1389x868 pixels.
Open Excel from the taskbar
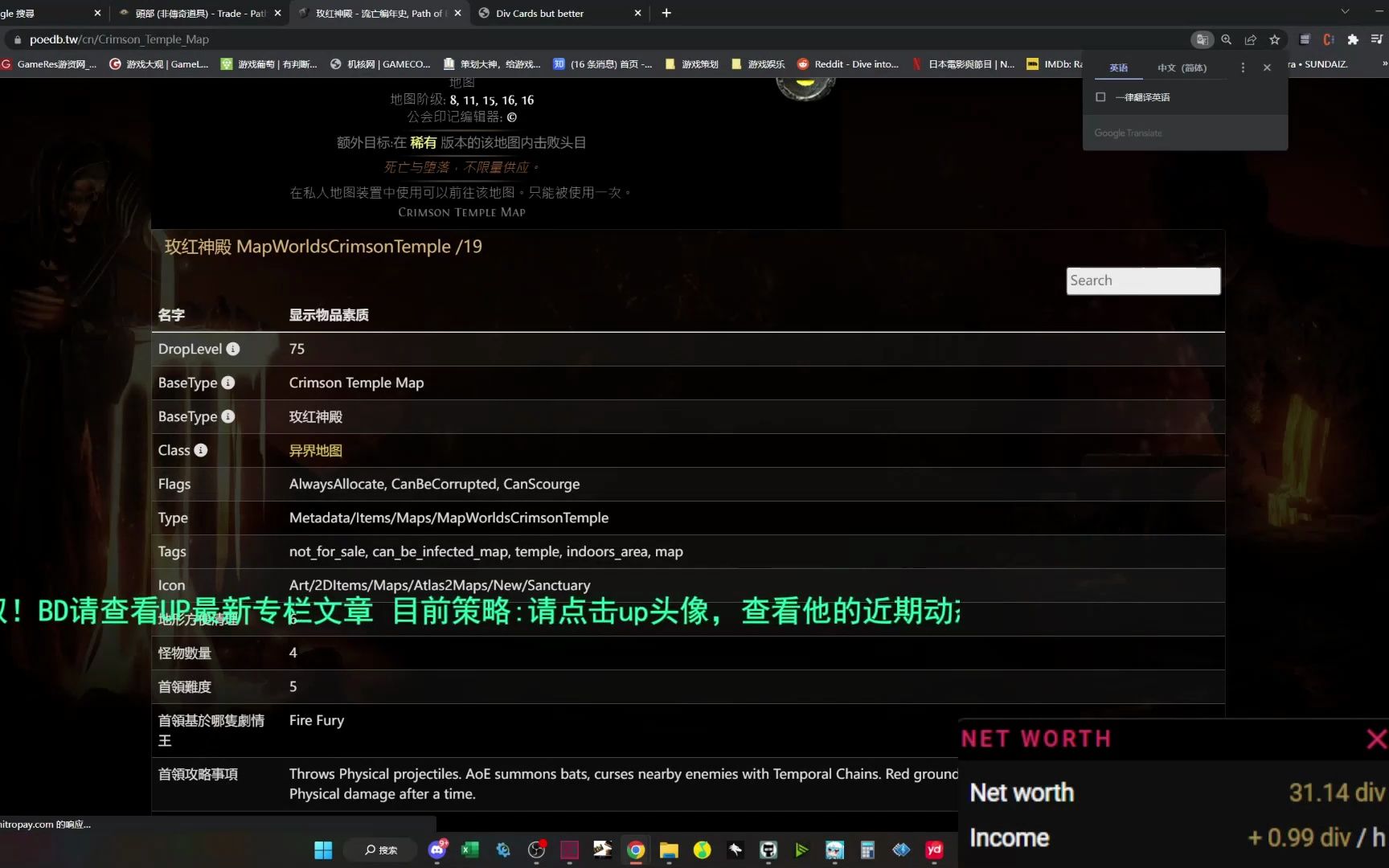tap(470, 850)
